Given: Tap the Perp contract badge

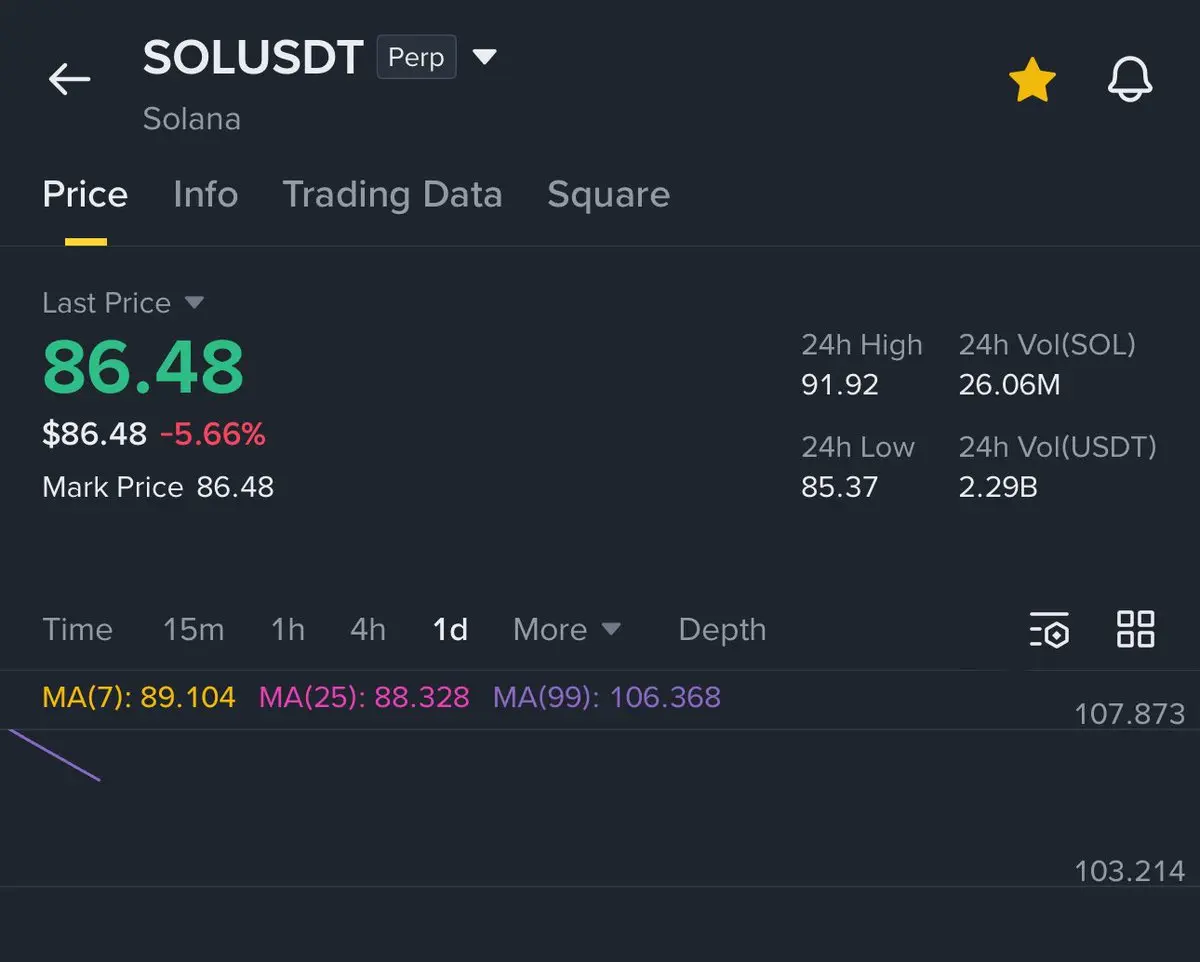Looking at the screenshot, I should (x=416, y=57).
